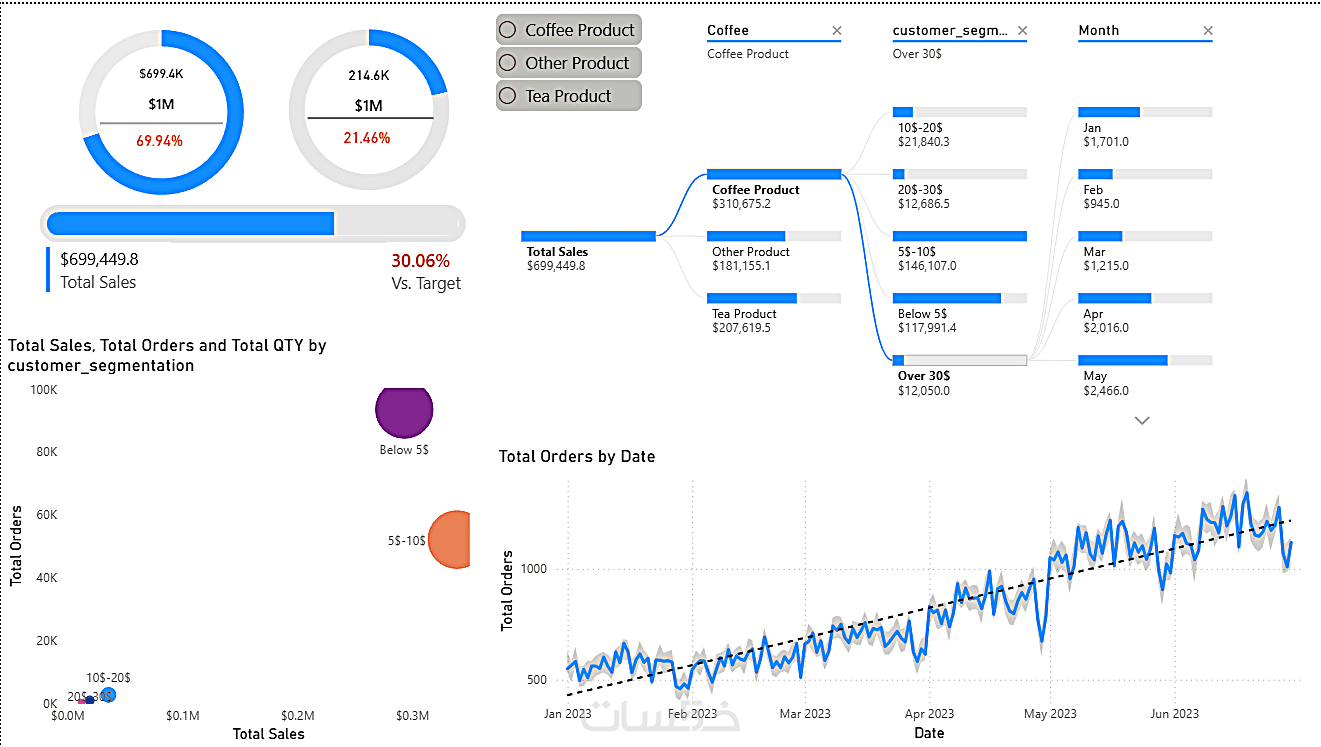This screenshot has height=747, width=1321.
Task: Click the orange 5$-10$ bubble
Action: pos(452,539)
